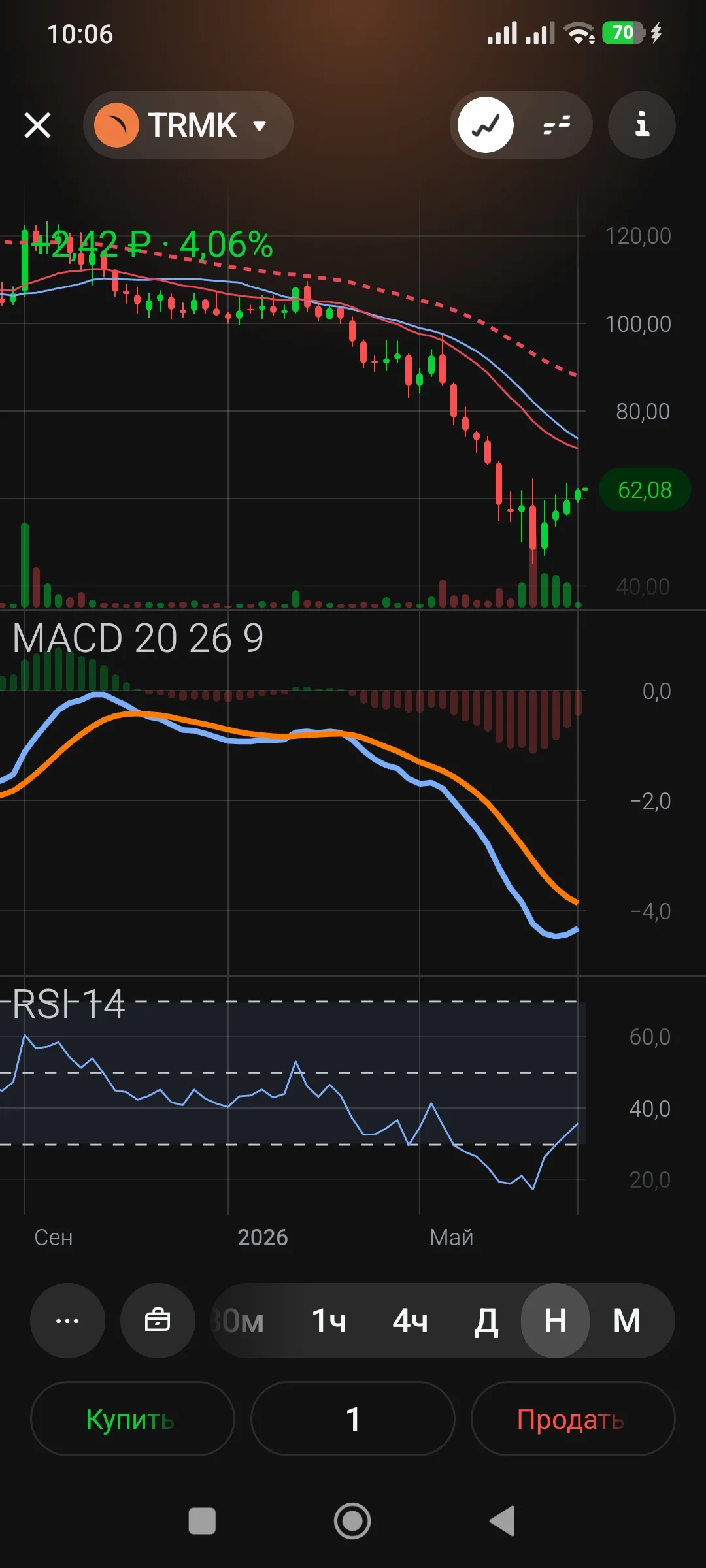The height and width of the screenshot is (1568, 706).
Task: Close the chart with the X icon
Action: click(37, 125)
